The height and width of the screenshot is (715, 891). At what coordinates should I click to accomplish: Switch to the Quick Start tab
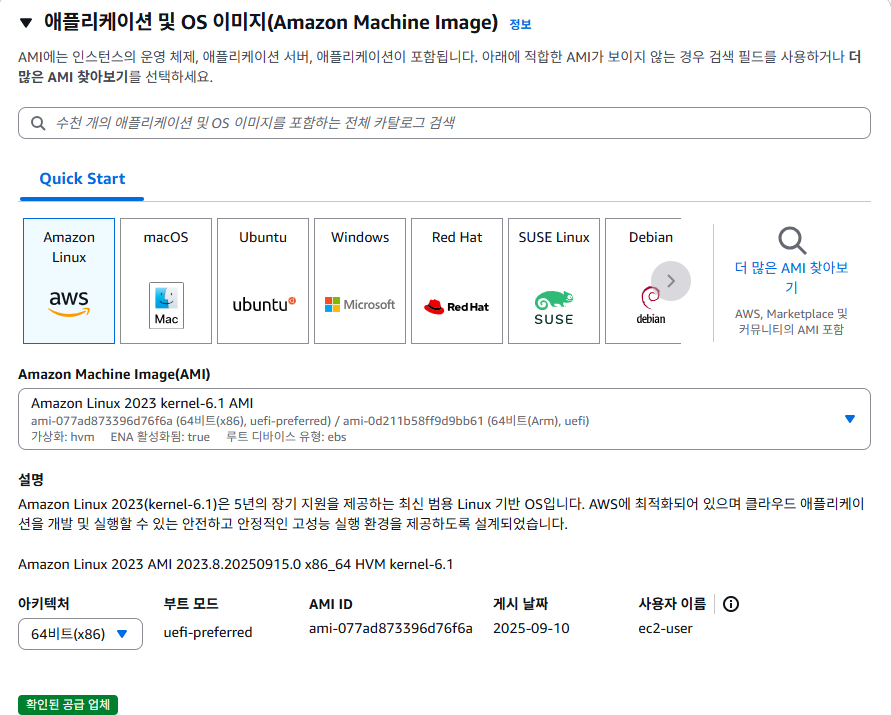pos(82,179)
